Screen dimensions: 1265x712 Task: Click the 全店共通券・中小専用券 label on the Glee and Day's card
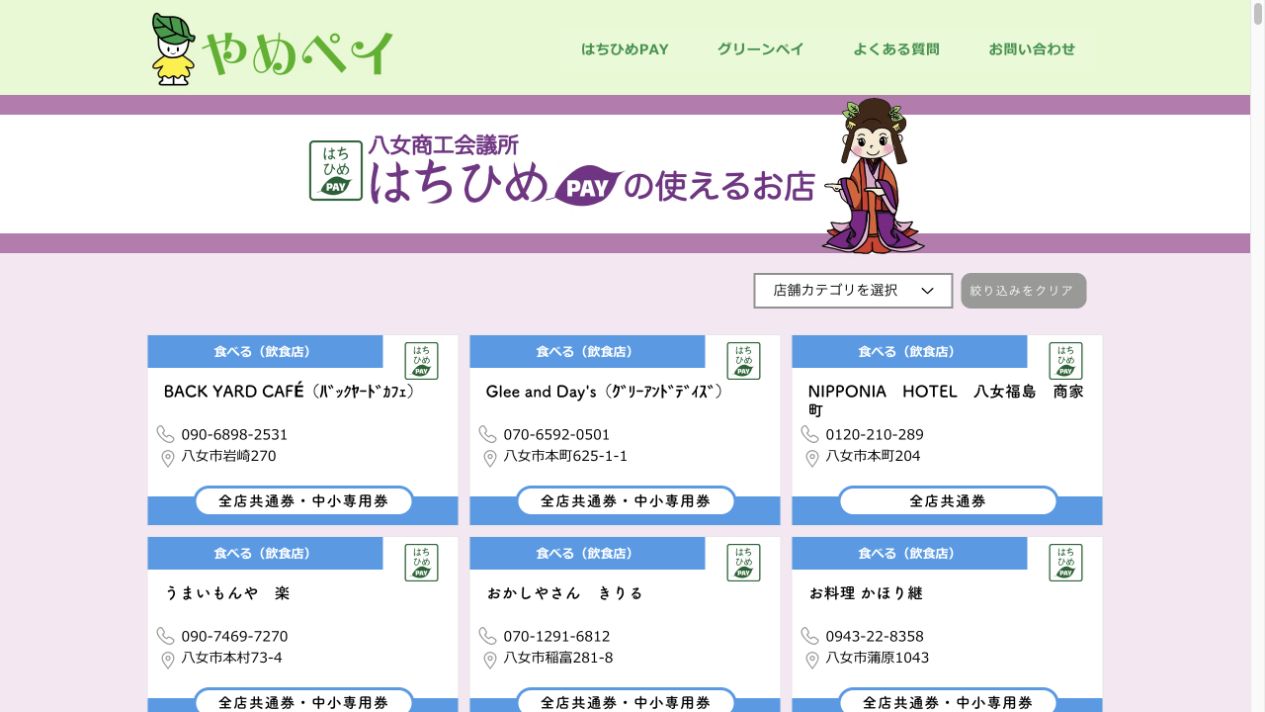pos(626,501)
